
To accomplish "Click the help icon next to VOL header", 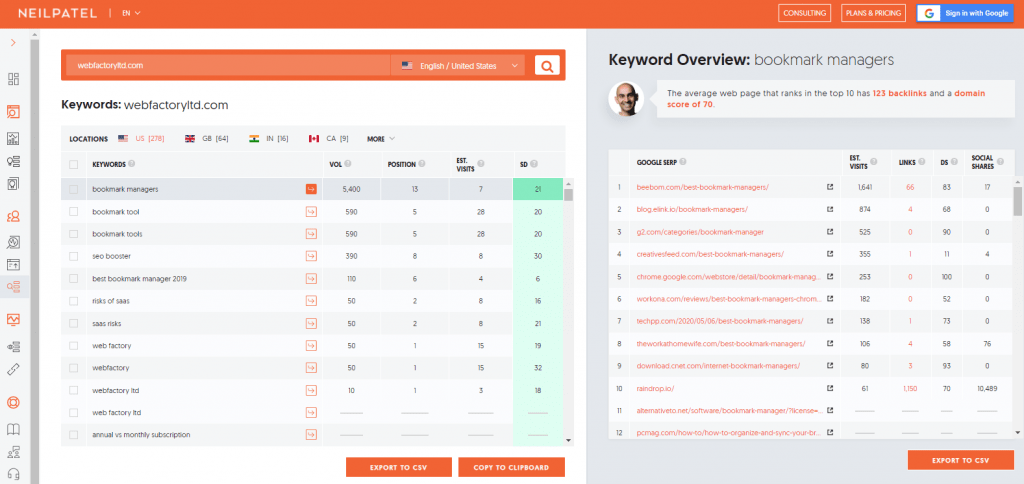I will (x=347, y=164).
